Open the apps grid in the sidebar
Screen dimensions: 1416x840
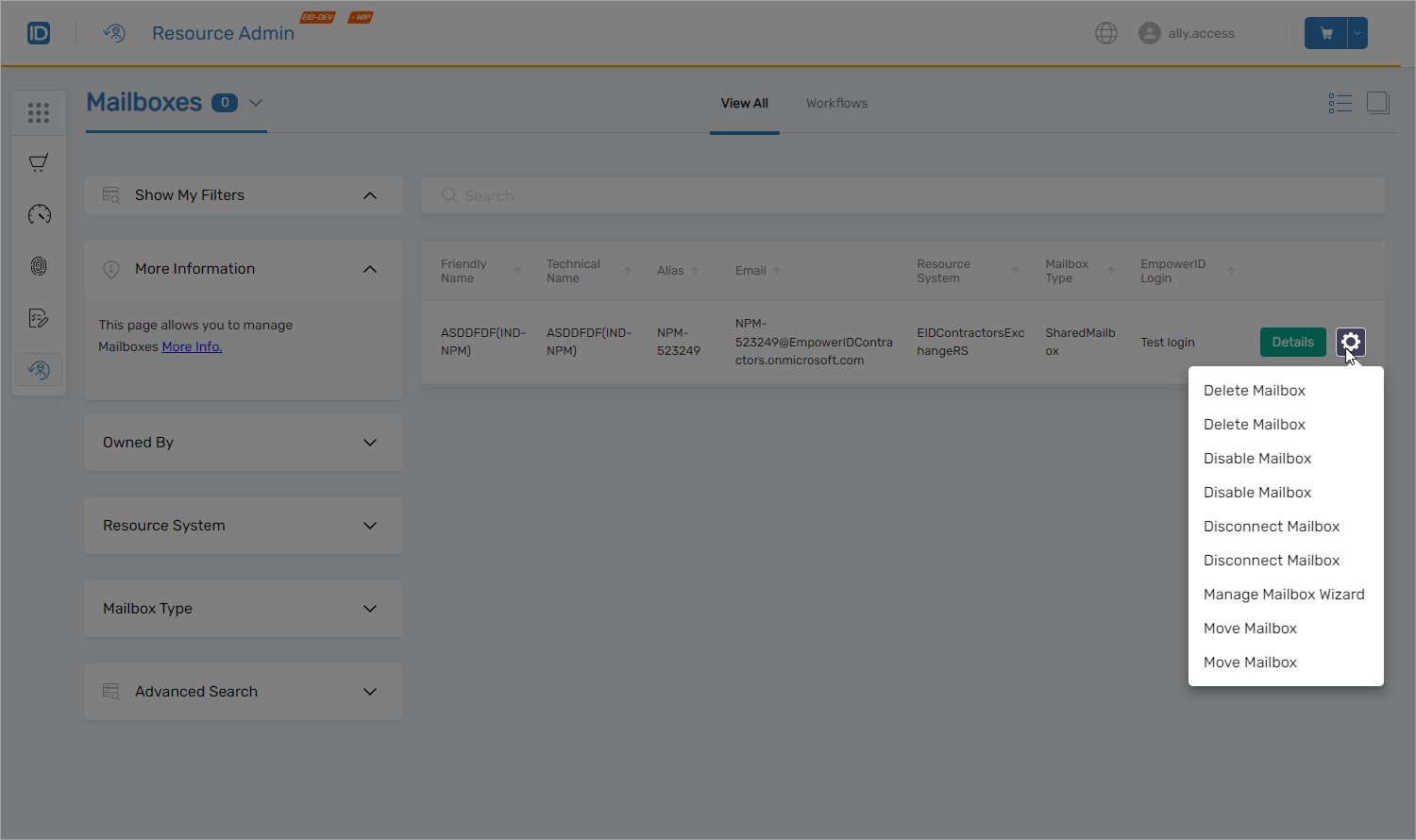[38, 112]
